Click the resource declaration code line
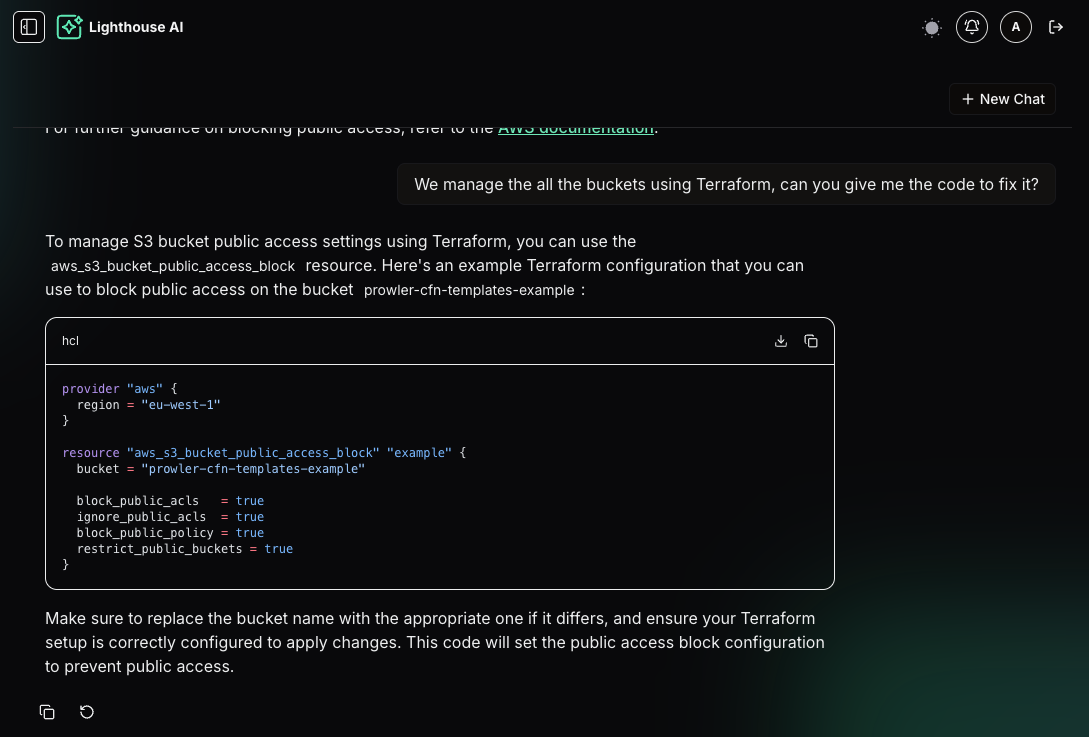The width and height of the screenshot is (1089, 737). pyautogui.click(x=264, y=453)
